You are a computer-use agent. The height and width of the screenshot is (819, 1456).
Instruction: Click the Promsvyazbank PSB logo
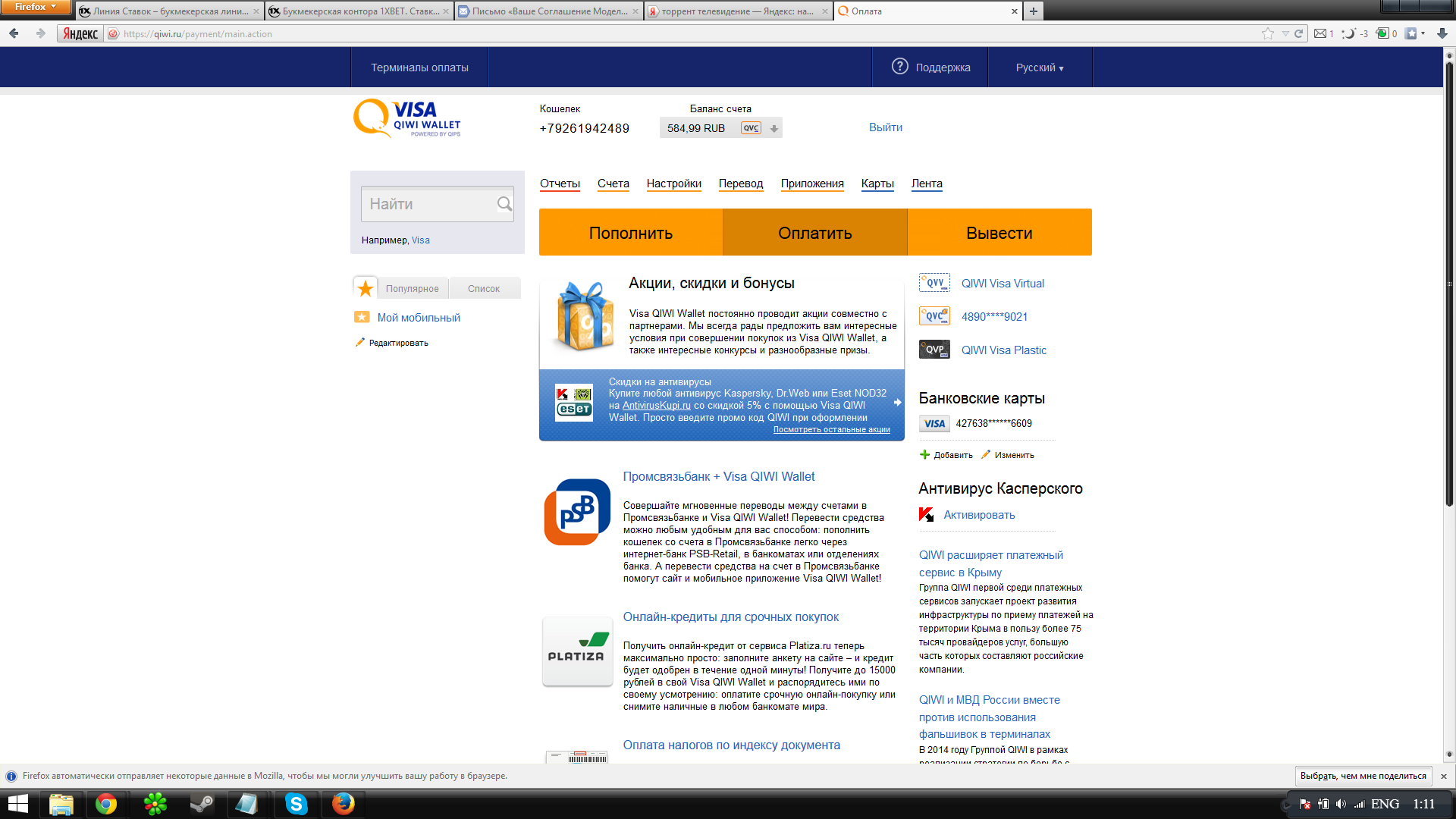(x=577, y=512)
